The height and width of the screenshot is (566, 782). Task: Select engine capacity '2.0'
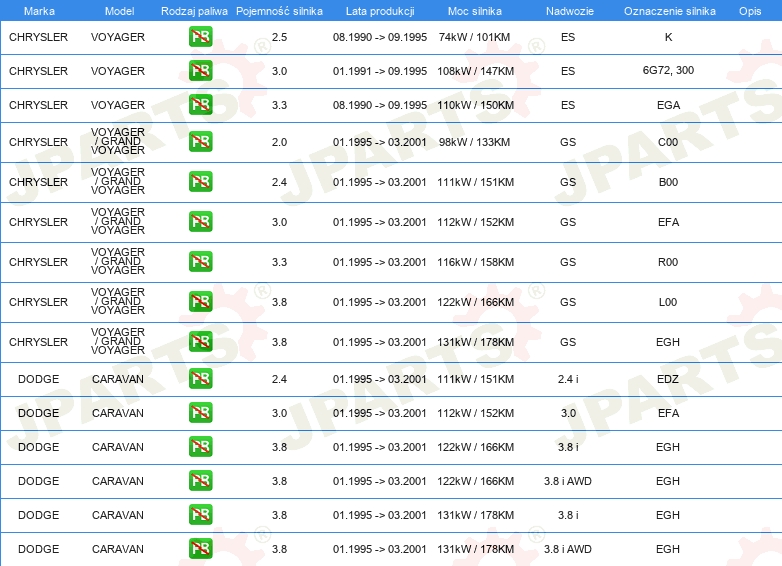click(279, 142)
